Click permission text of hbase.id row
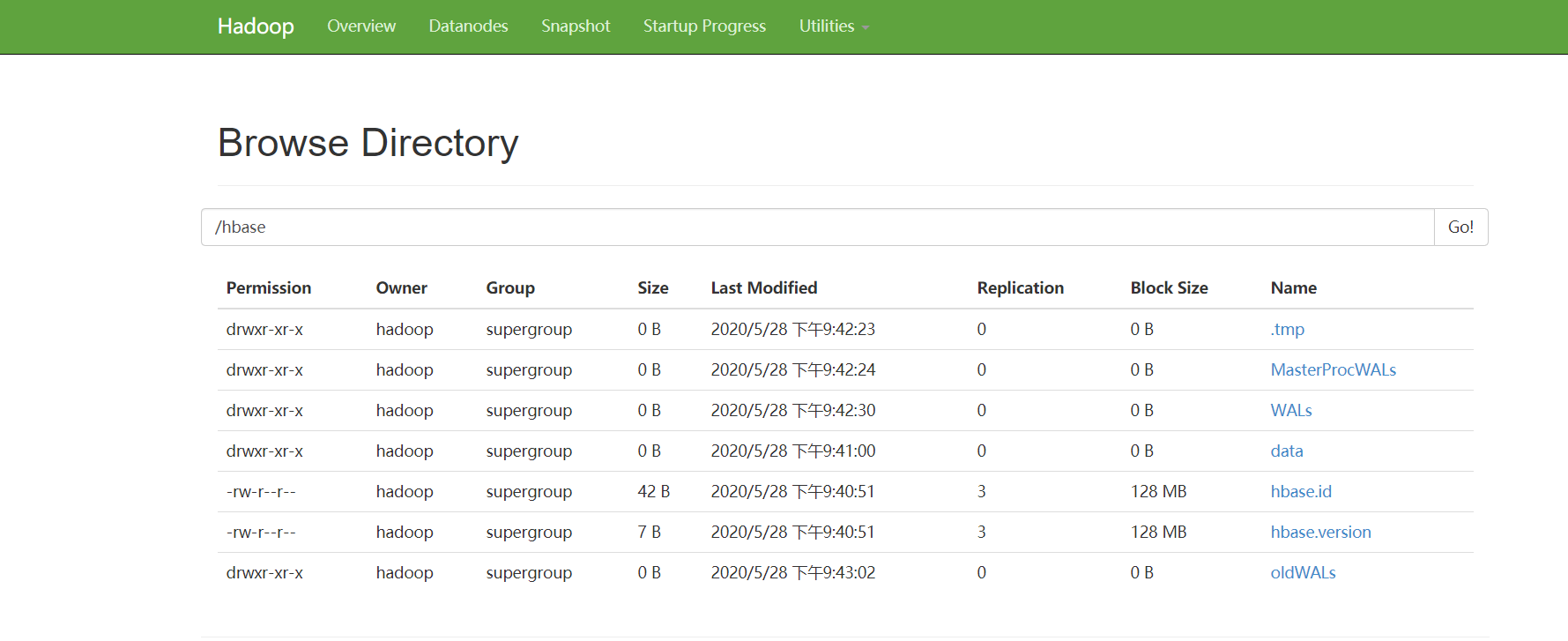This screenshot has height=641, width=1568. click(x=261, y=491)
